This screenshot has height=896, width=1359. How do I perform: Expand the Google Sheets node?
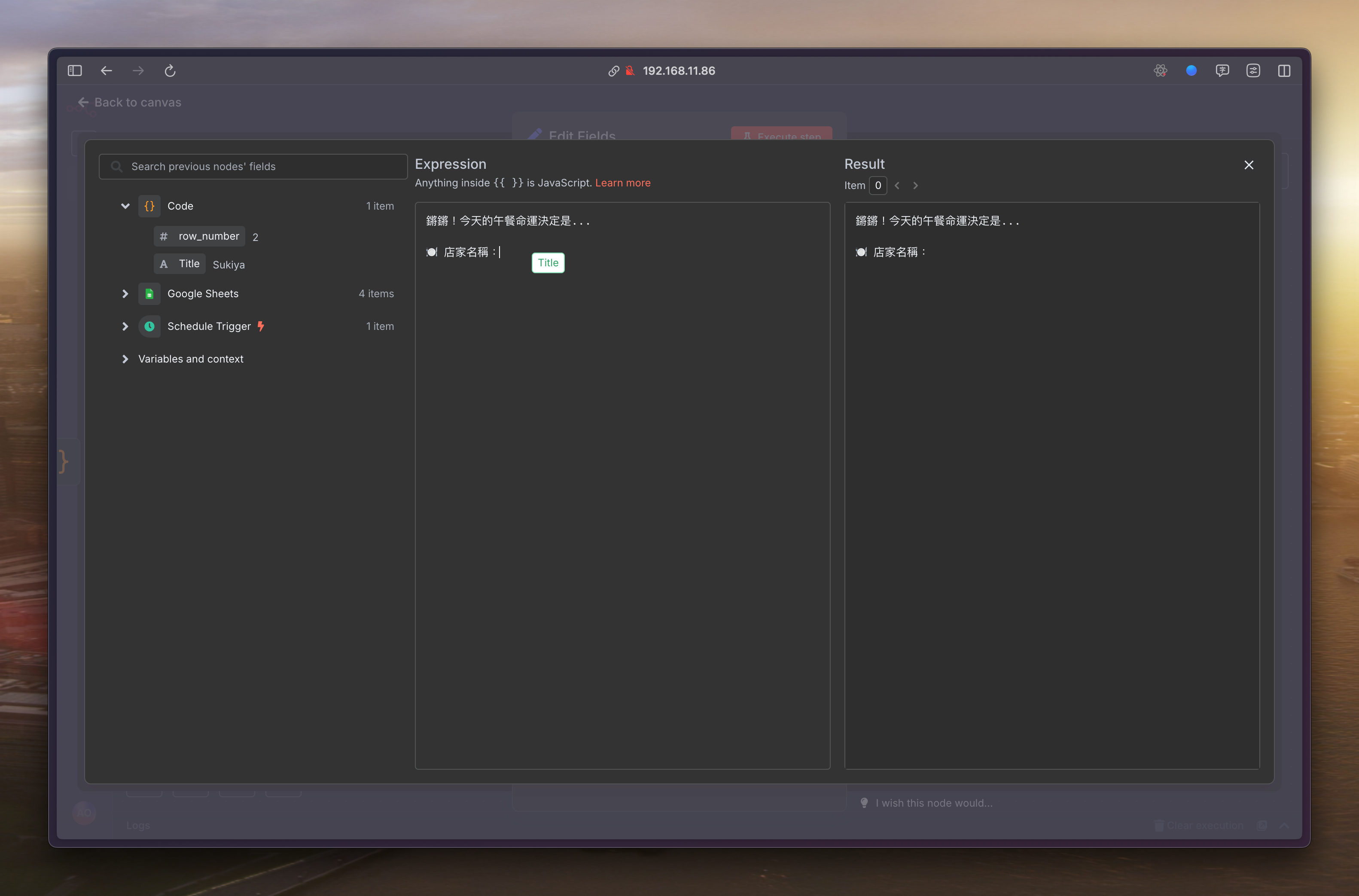125,294
